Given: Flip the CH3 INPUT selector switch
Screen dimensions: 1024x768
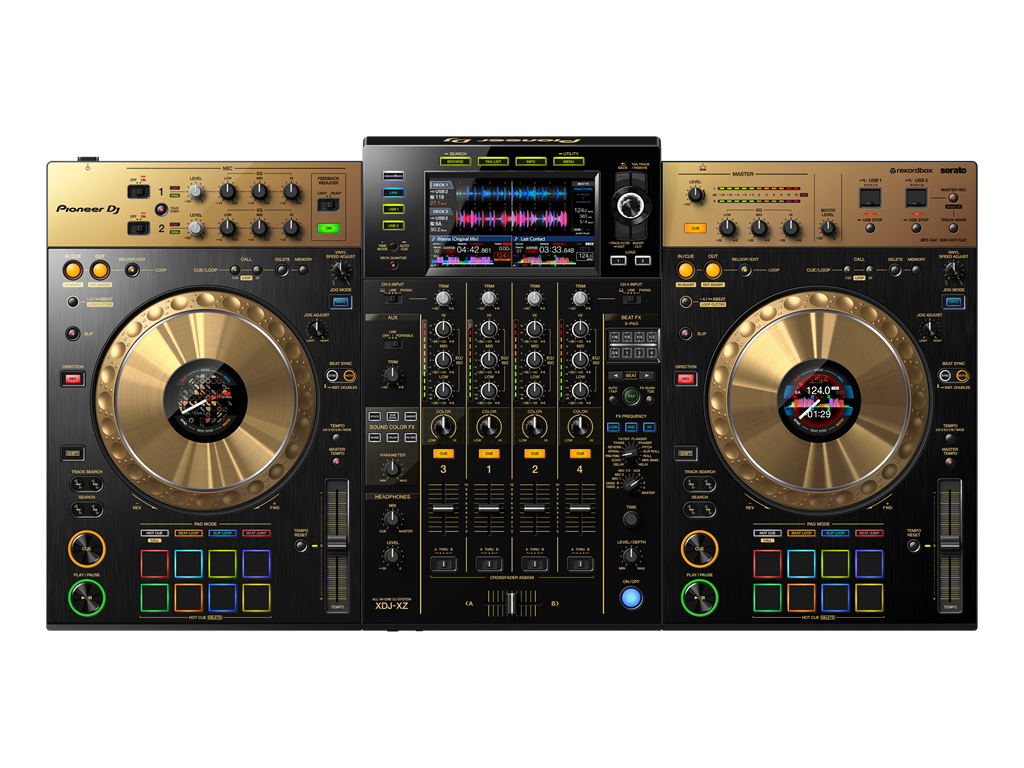Looking at the screenshot, I should tap(392, 299).
